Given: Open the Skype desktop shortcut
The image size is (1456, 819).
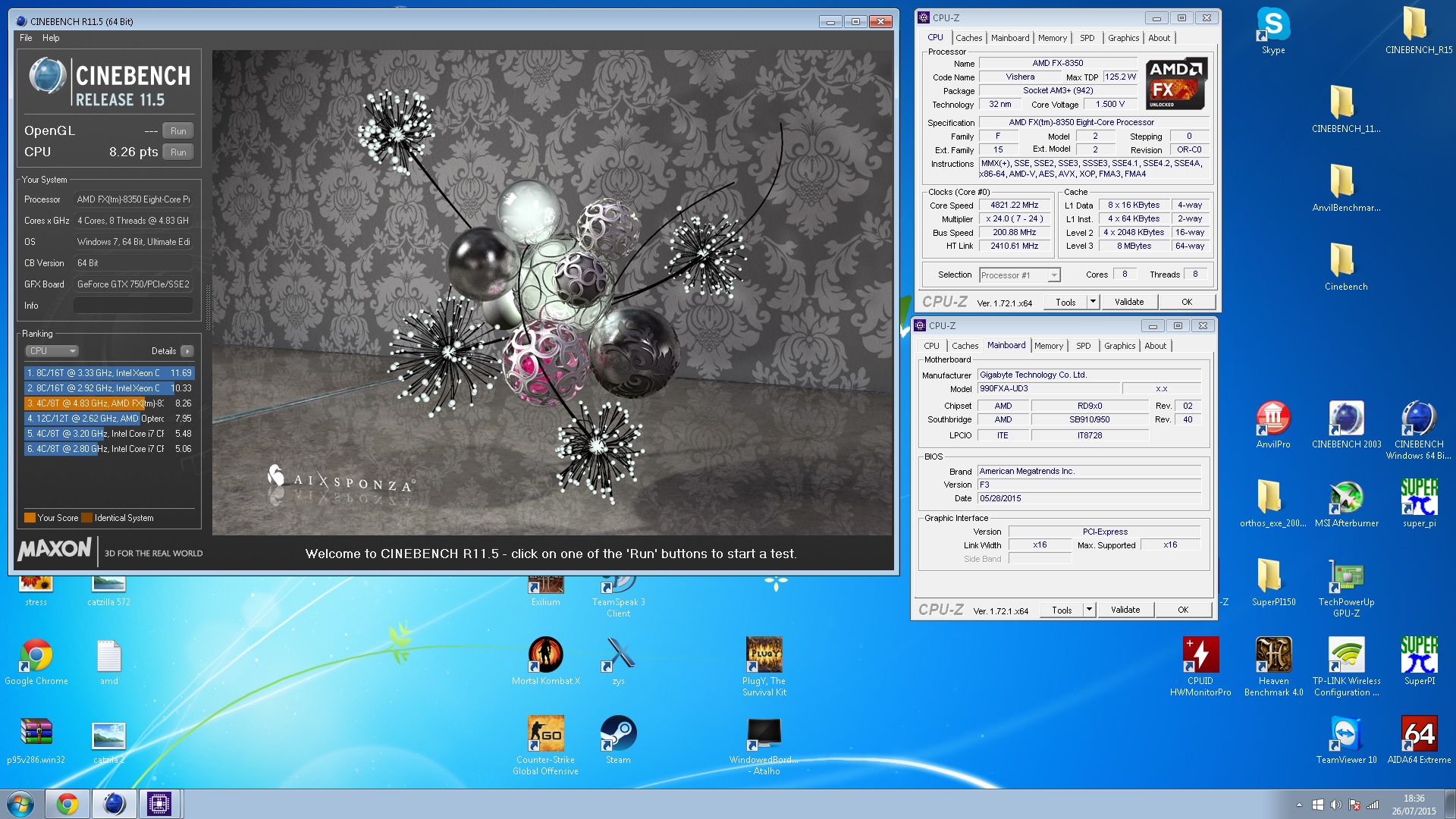Looking at the screenshot, I should (1273, 30).
